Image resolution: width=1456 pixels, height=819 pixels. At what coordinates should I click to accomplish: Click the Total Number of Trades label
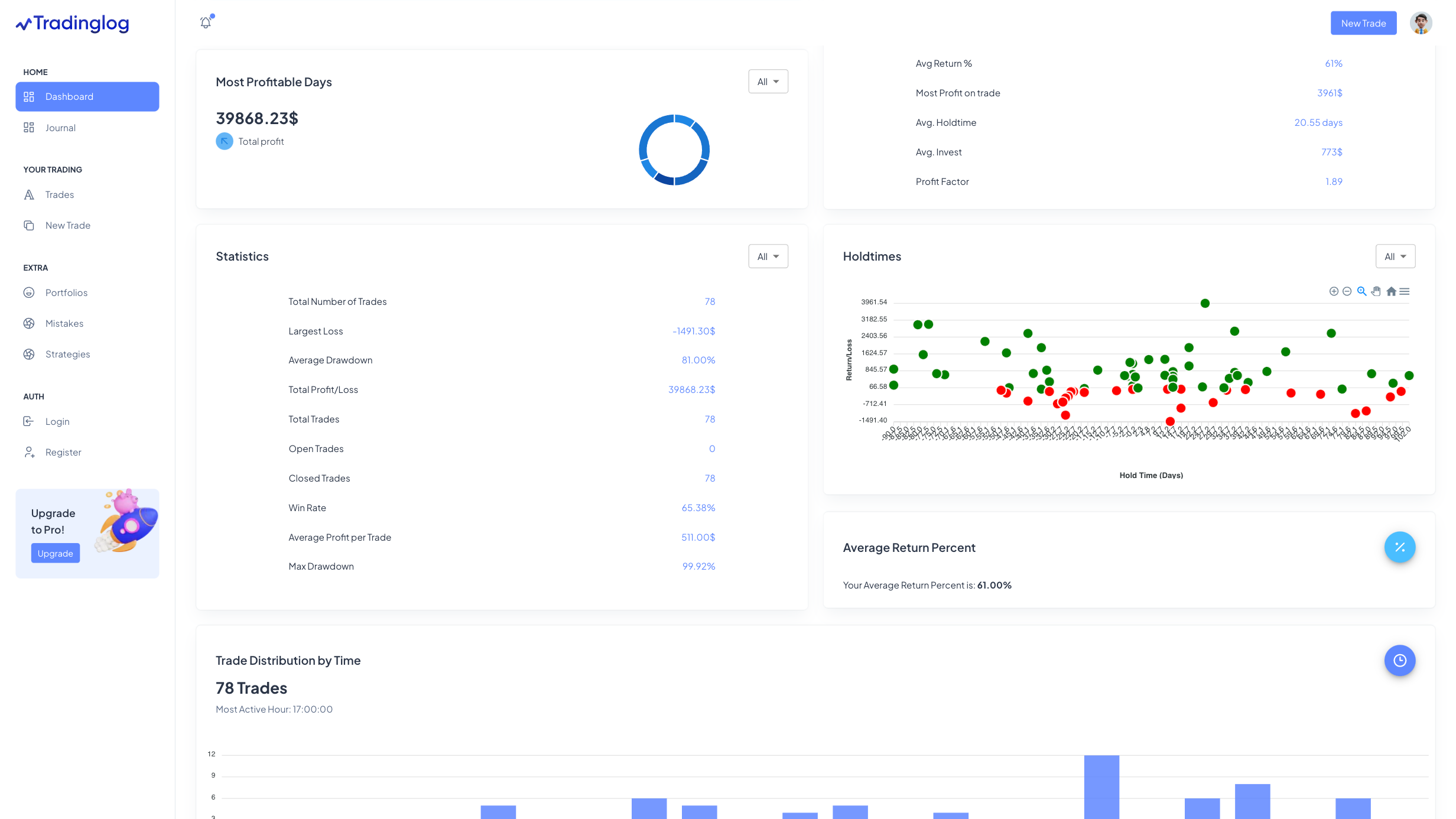(337, 301)
